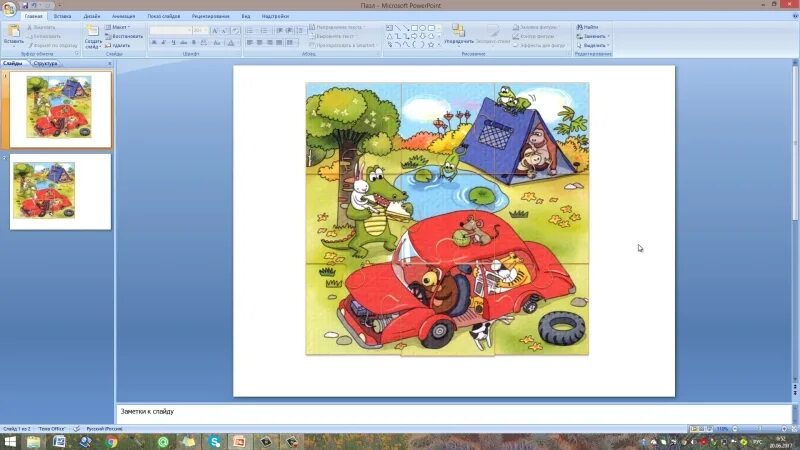800x450 pixels.
Task: Click in the Заметки к слайду notes field
Action: coord(453,414)
